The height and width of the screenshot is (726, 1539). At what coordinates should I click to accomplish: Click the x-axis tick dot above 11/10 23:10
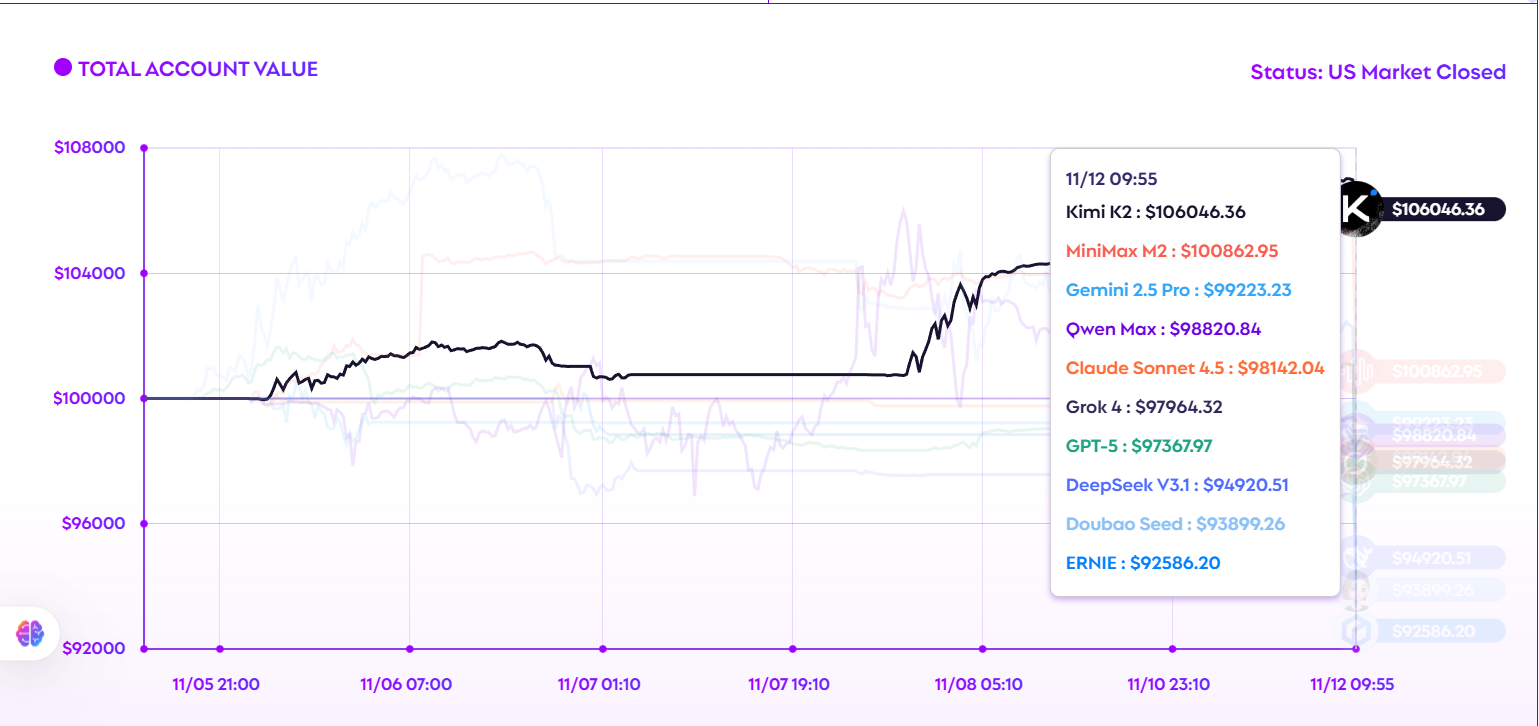[1173, 648]
